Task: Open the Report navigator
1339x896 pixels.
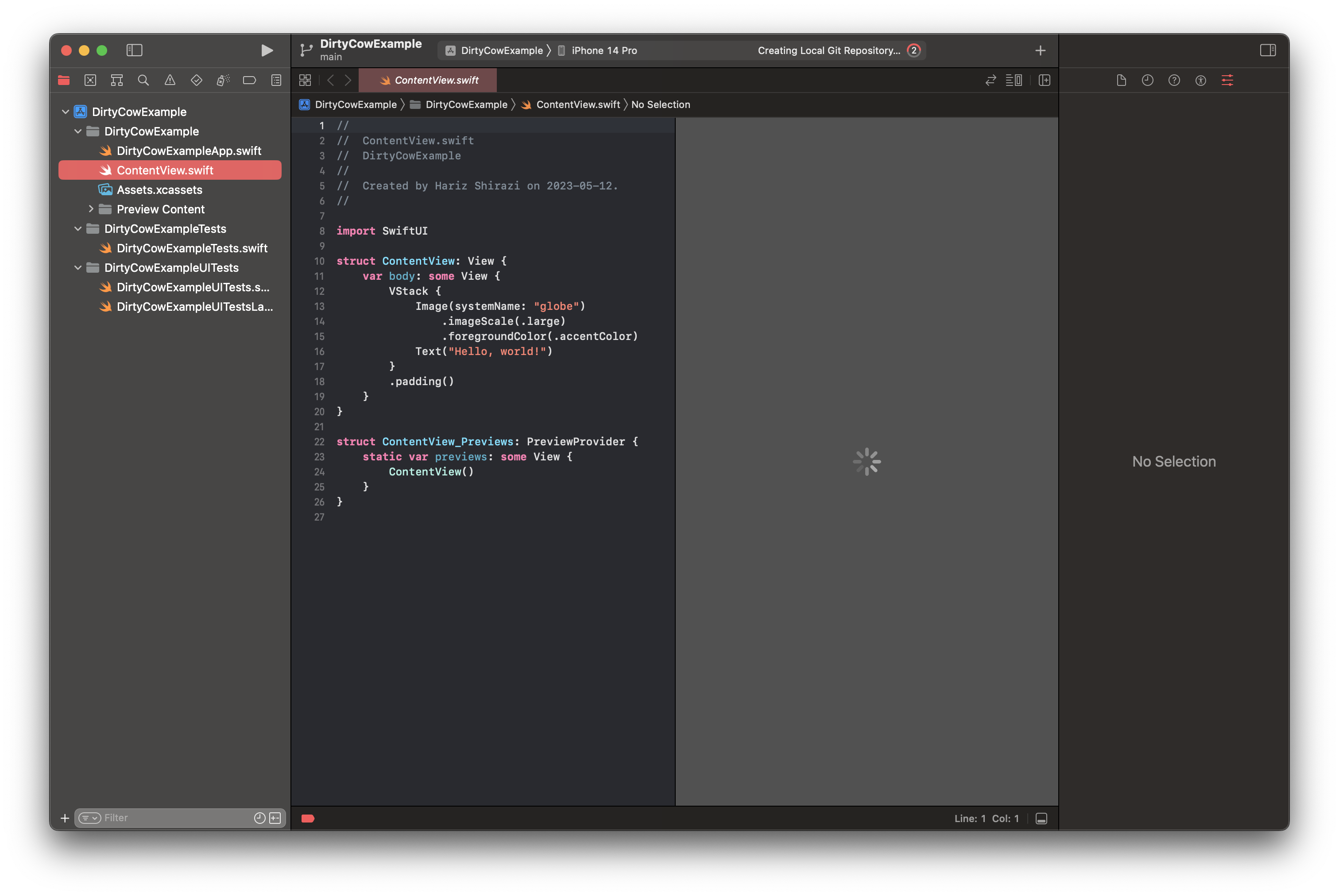Action: (x=276, y=80)
